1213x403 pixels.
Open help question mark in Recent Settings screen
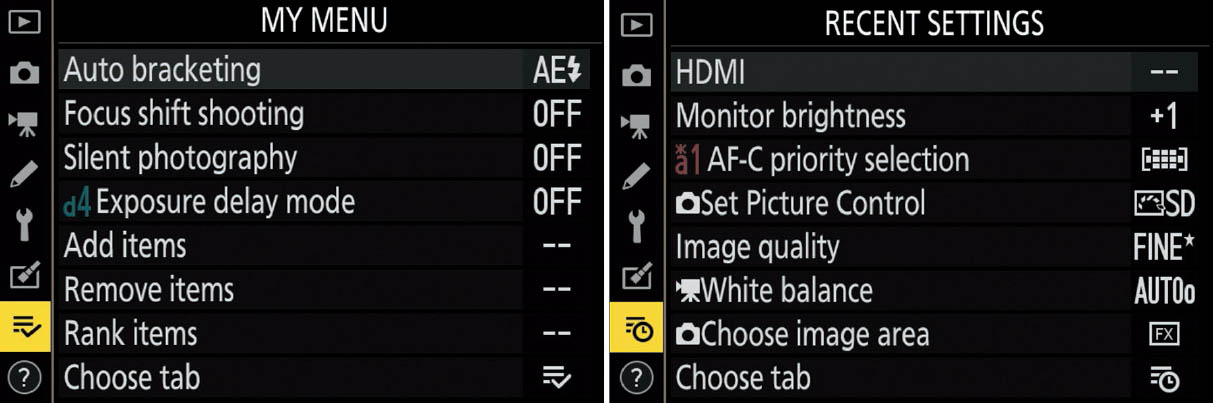636,379
